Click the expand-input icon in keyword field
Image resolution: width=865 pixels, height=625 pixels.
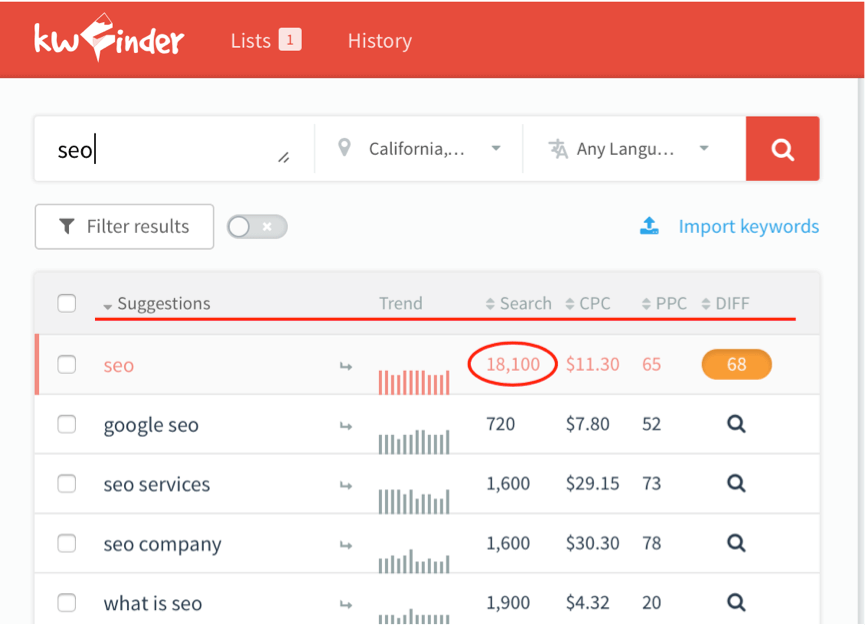284,158
